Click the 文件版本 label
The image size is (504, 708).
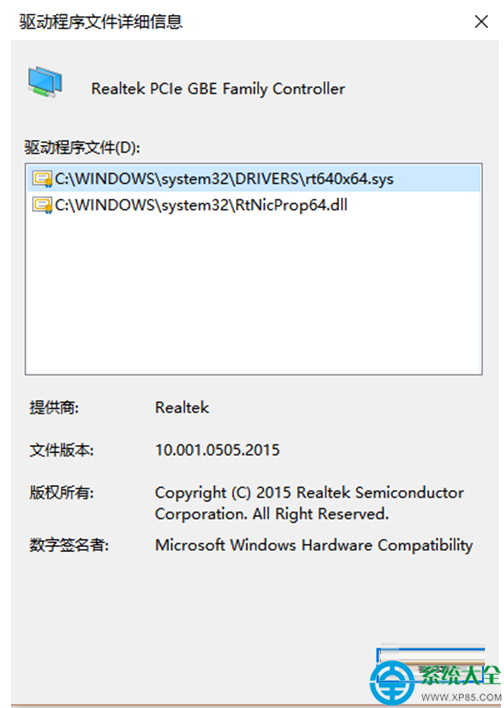(61, 450)
